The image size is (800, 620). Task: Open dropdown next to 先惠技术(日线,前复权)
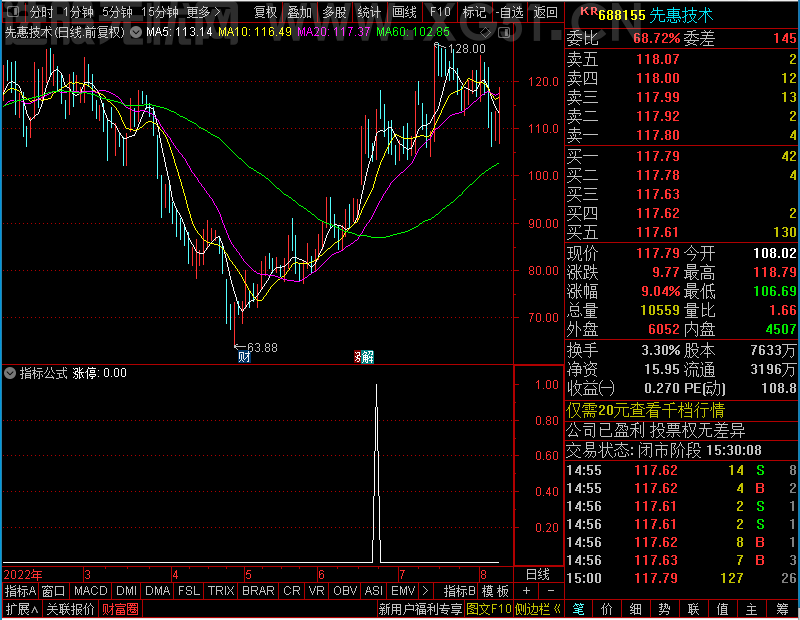point(136,33)
